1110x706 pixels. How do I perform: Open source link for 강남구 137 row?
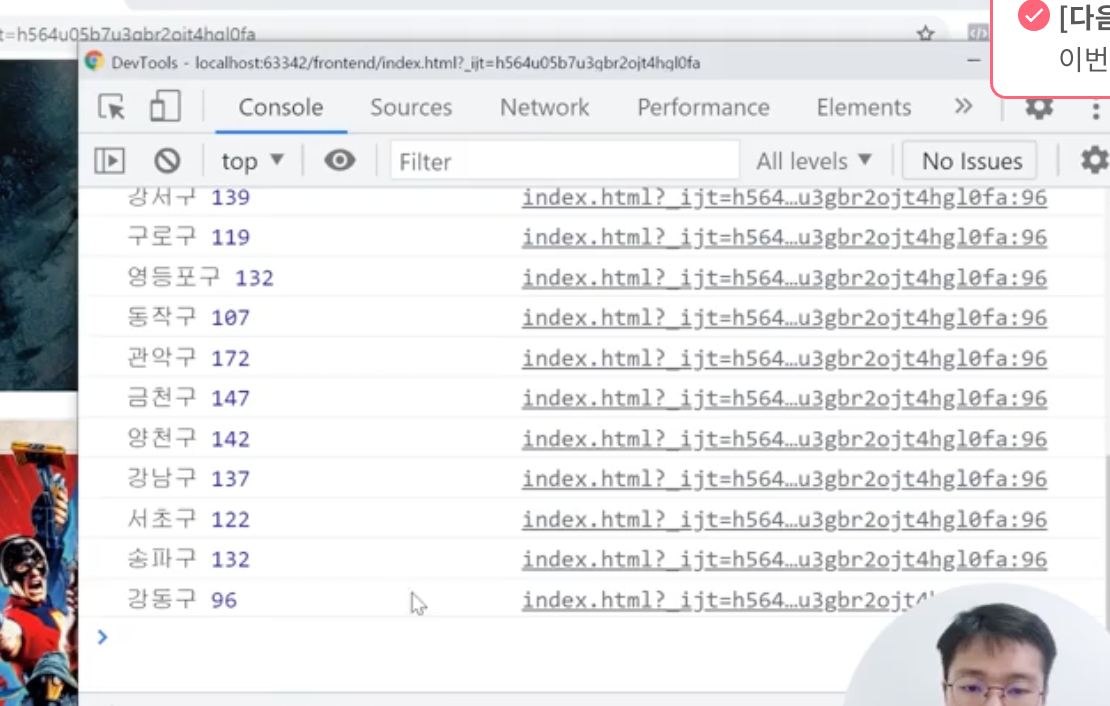tap(784, 479)
